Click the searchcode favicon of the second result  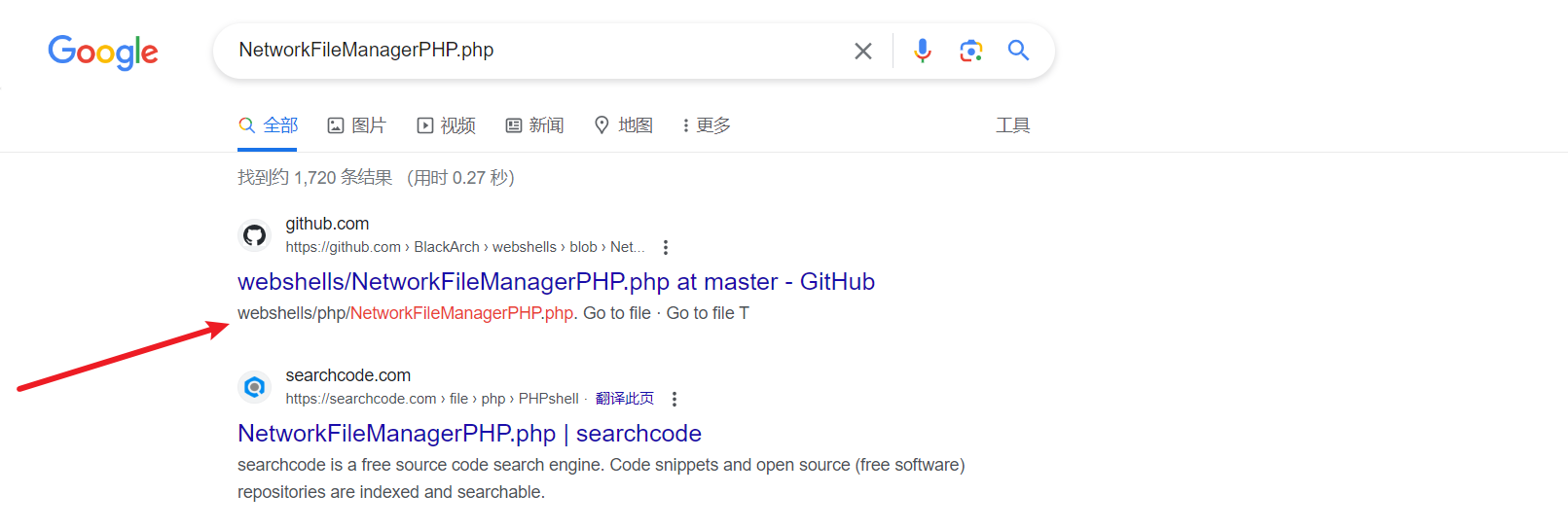pyautogui.click(x=255, y=387)
